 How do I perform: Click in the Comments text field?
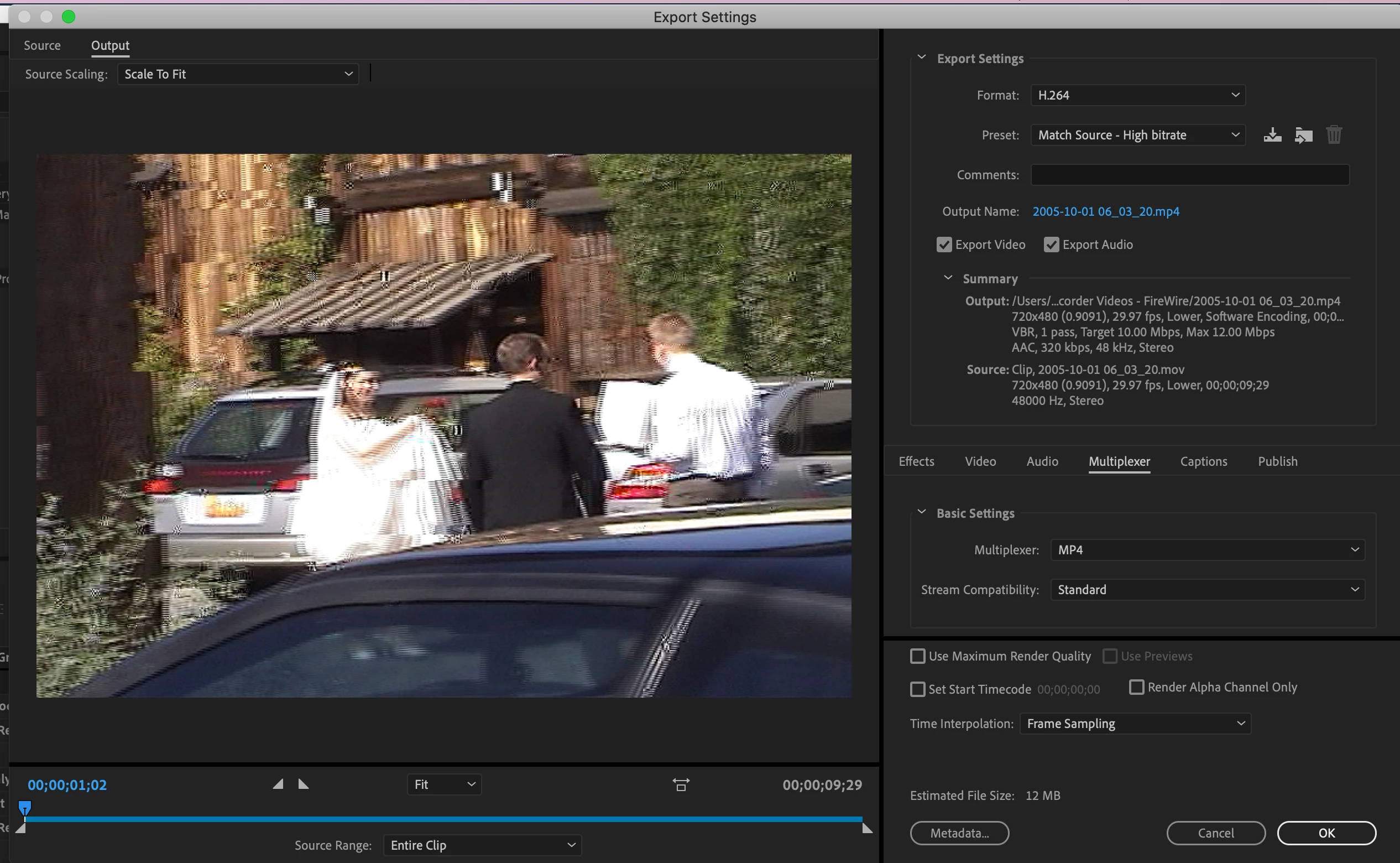pyautogui.click(x=1189, y=175)
